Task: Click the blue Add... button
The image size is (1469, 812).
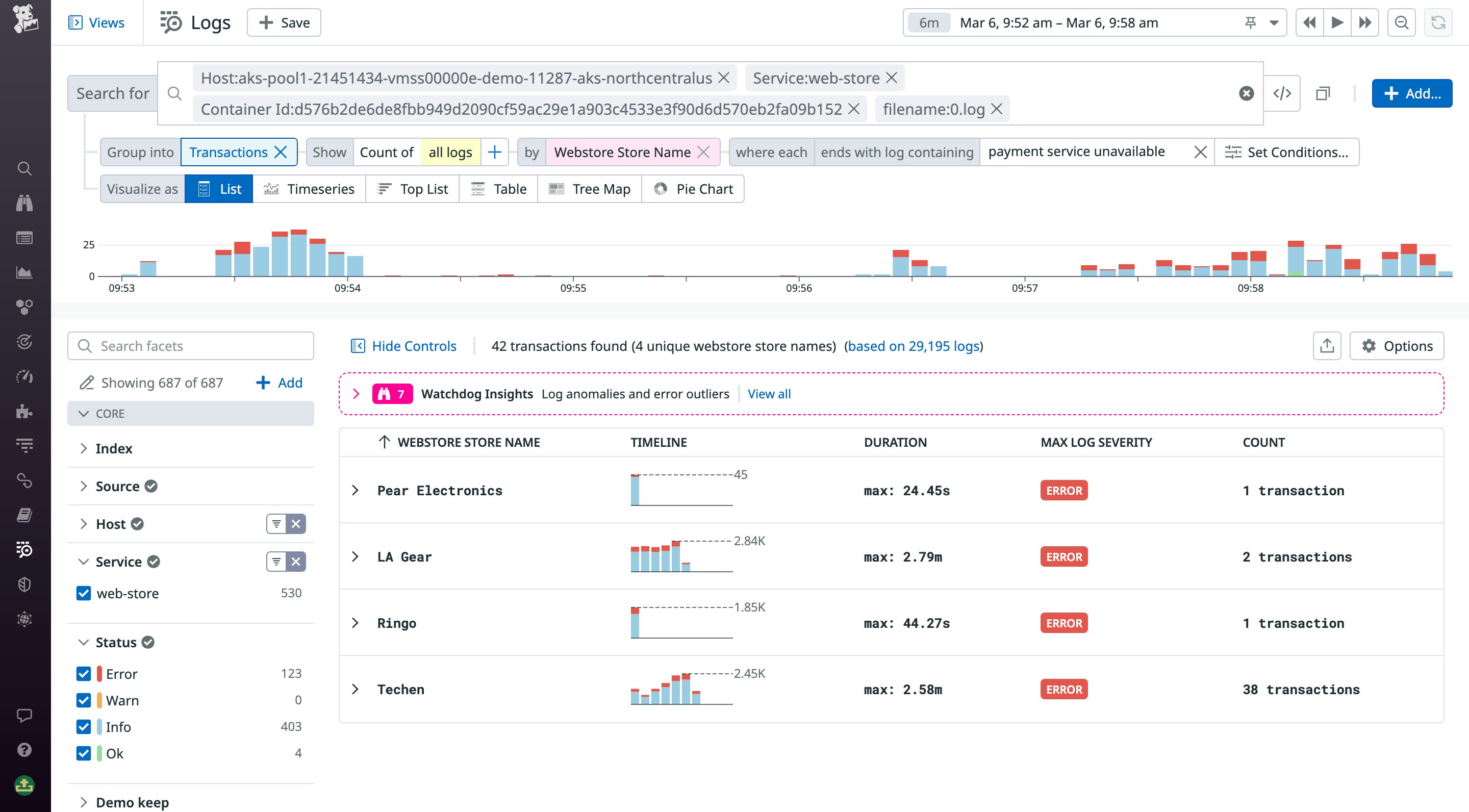Action: click(x=1412, y=93)
